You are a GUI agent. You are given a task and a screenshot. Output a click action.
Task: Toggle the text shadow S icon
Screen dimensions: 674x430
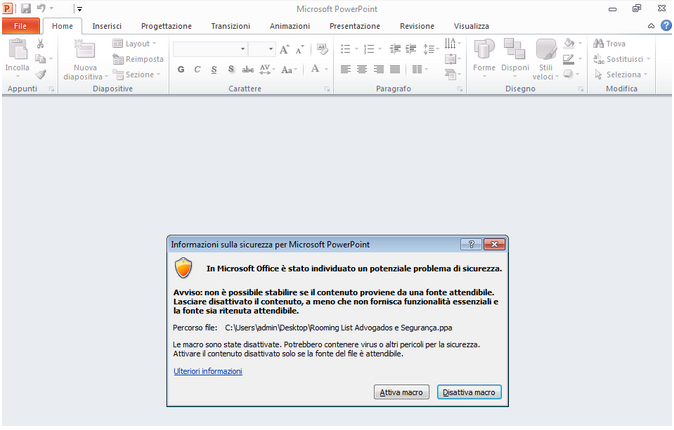click(x=231, y=69)
